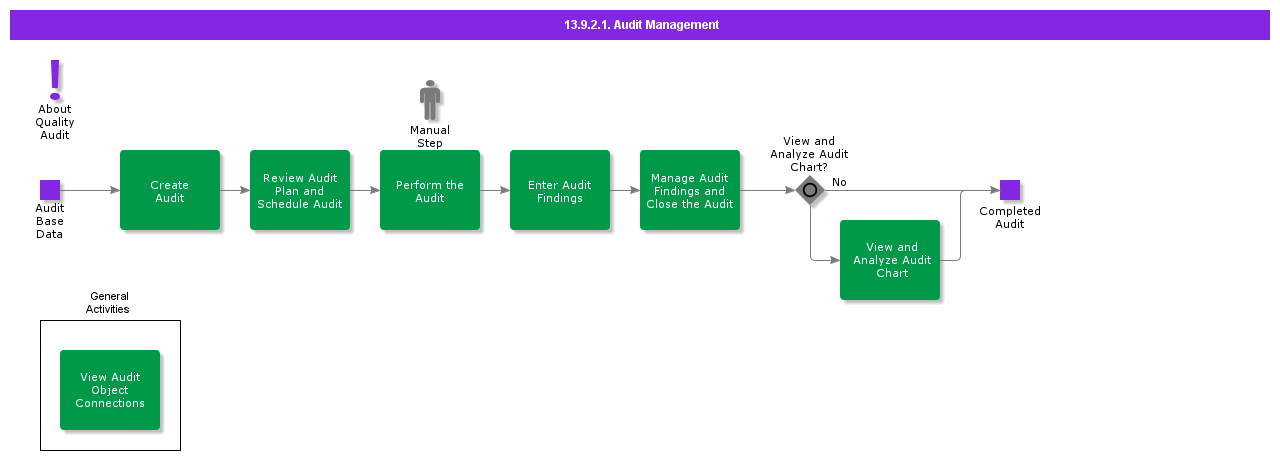This screenshot has height=460, width=1280.
Task: Click the purple exclamation mark icon
Action: click(55, 79)
